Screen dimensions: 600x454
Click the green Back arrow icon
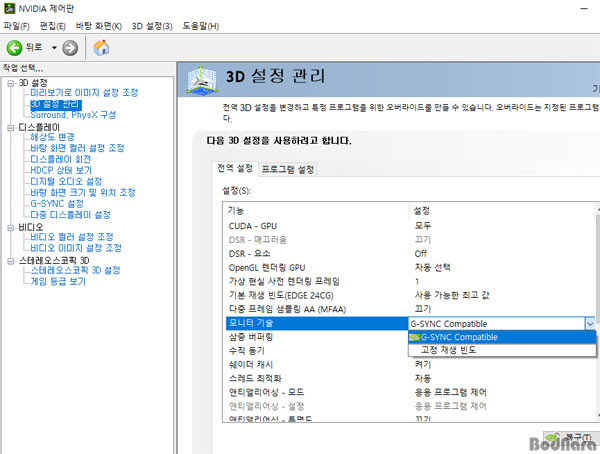pyautogui.click(x=14, y=48)
